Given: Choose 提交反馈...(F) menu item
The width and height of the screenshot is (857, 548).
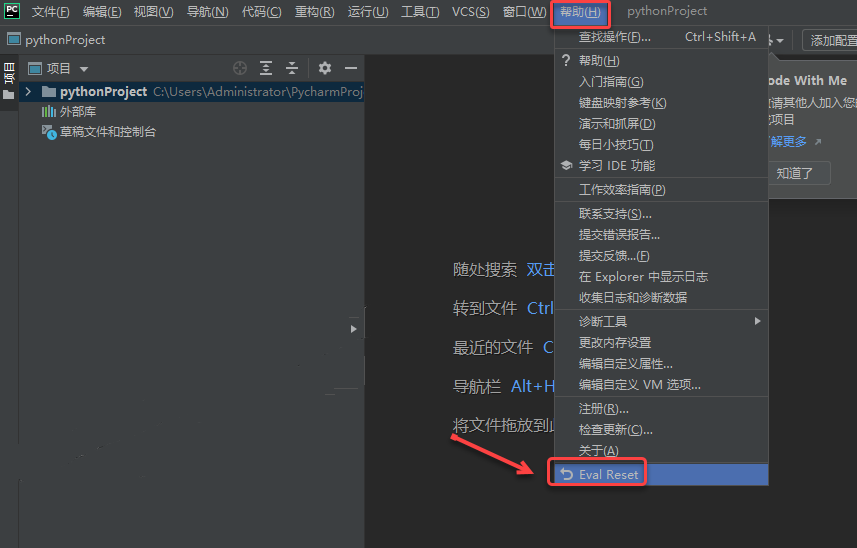Looking at the screenshot, I should click(661, 256).
